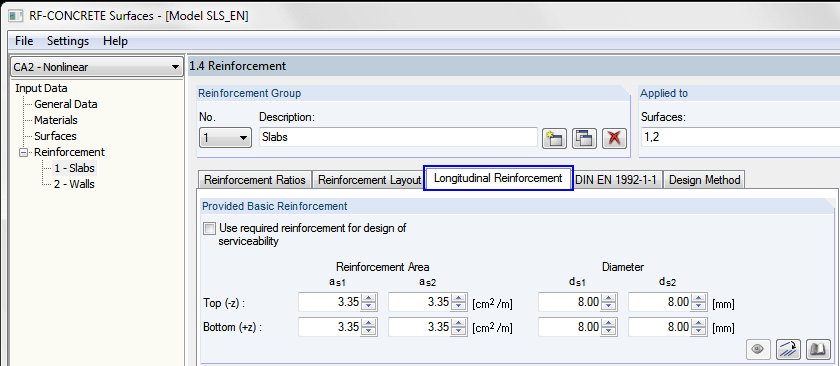Click the Input Data tree root
Viewport: 840px width, 366px height.
pyautogui.click(x=41, y=88)
